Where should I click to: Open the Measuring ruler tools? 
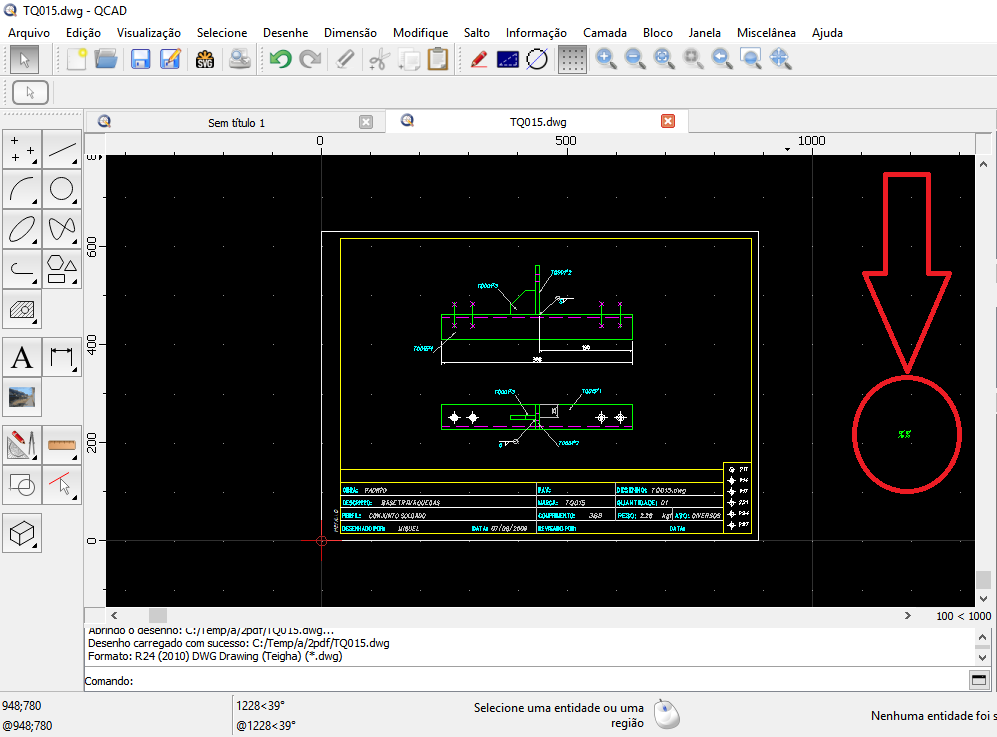[62, 445]
